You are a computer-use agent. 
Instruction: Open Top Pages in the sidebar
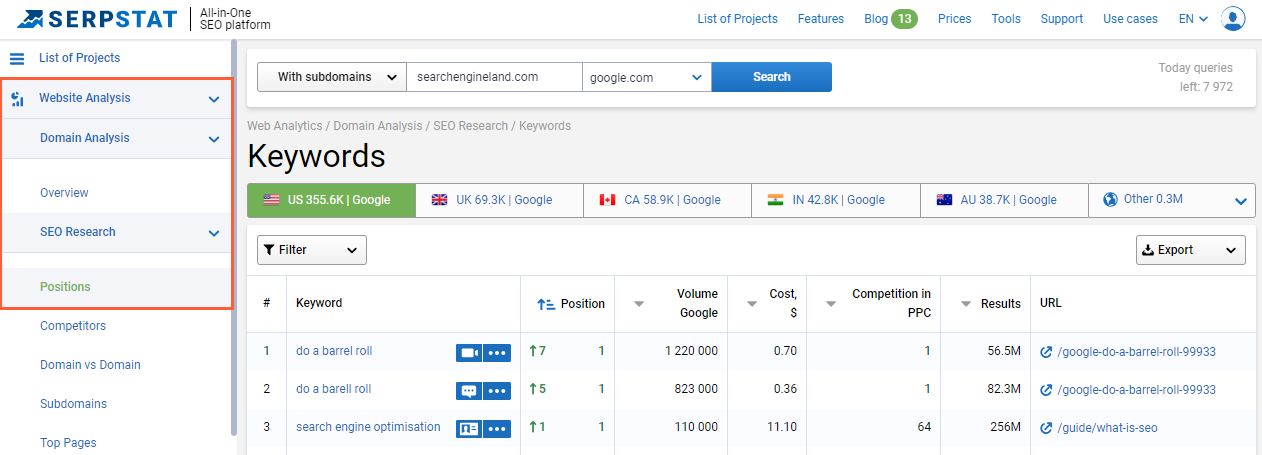point(68,443)
